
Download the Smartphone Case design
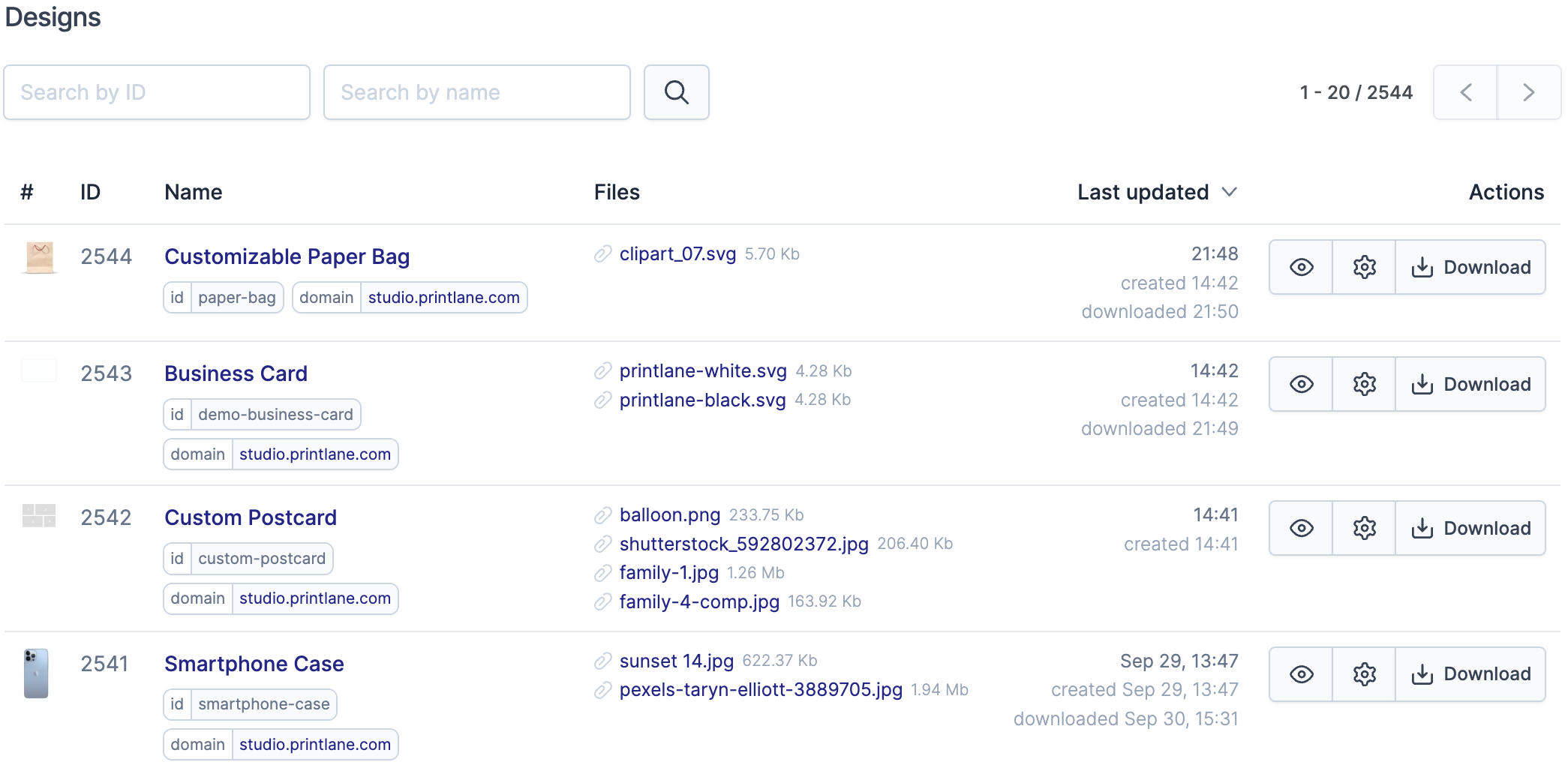pyautogui.click(x=1470, y=674)
